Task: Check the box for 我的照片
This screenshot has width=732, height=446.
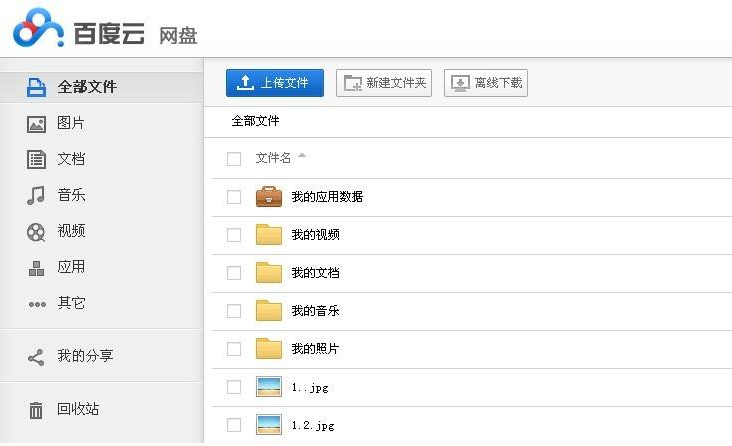Action: [x=234, y=349]
